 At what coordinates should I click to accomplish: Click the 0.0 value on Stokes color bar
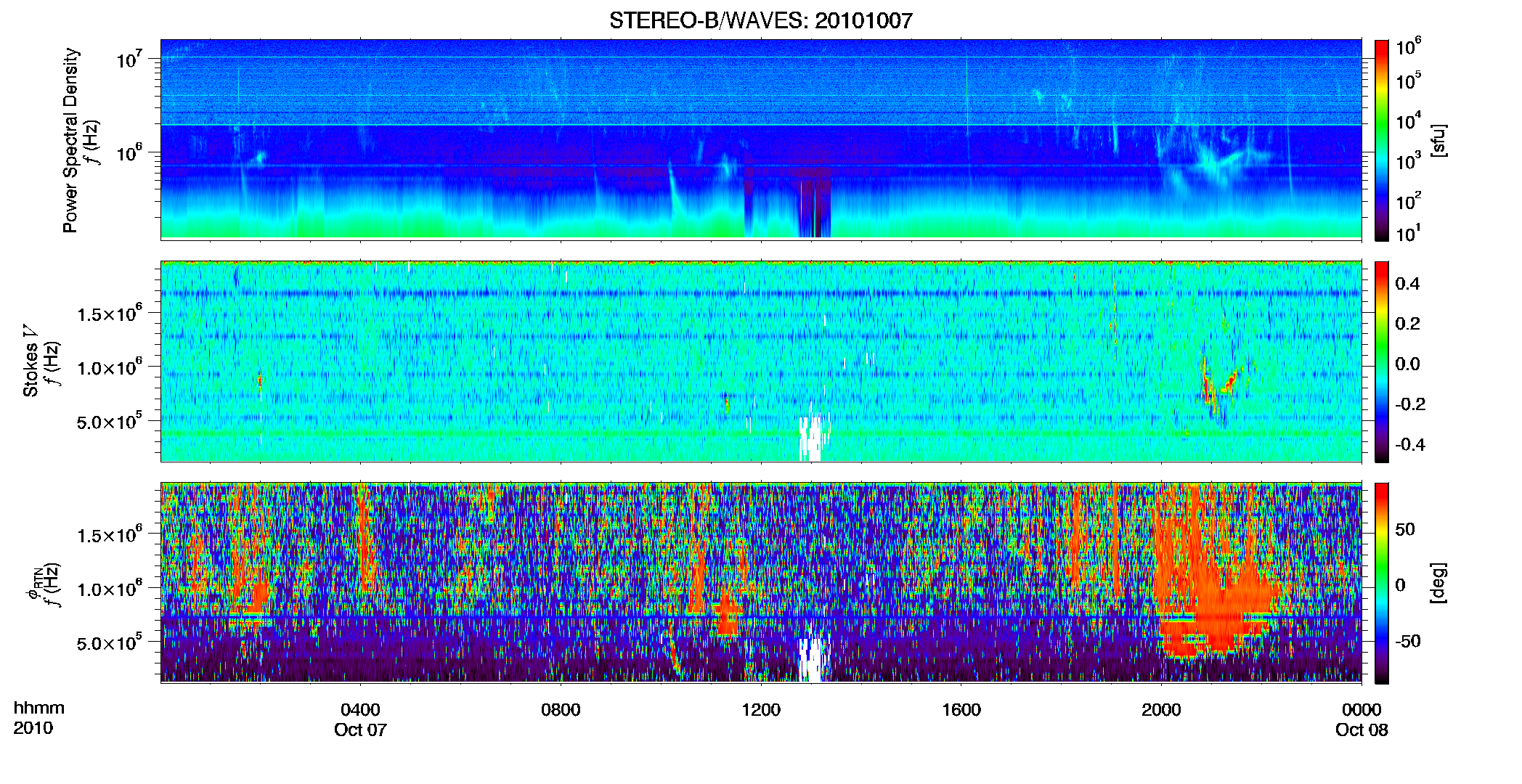pos(1407,364)
